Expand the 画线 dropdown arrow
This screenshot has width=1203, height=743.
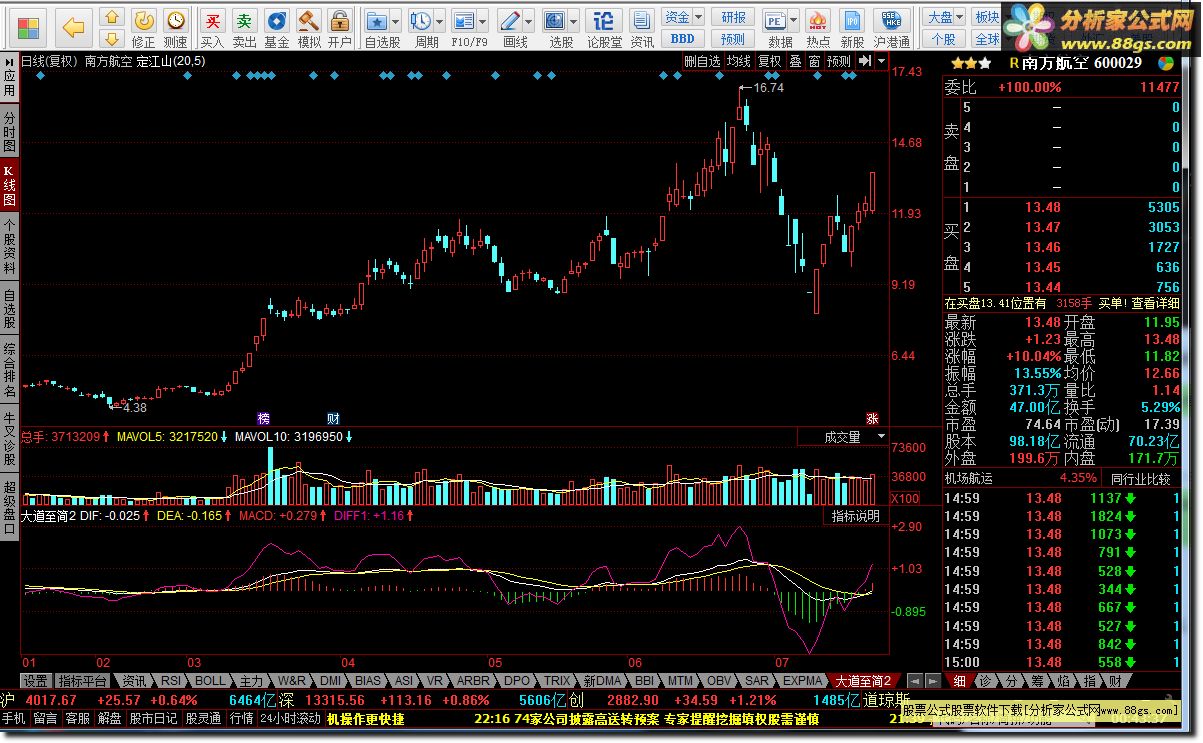coord(530,21)
